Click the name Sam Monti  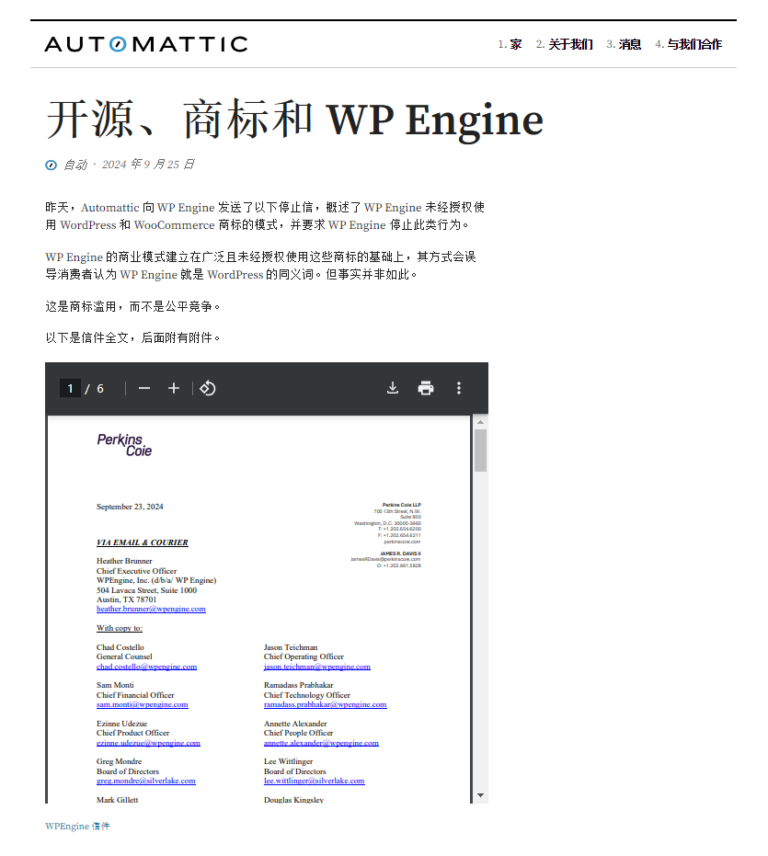point(115,685)
